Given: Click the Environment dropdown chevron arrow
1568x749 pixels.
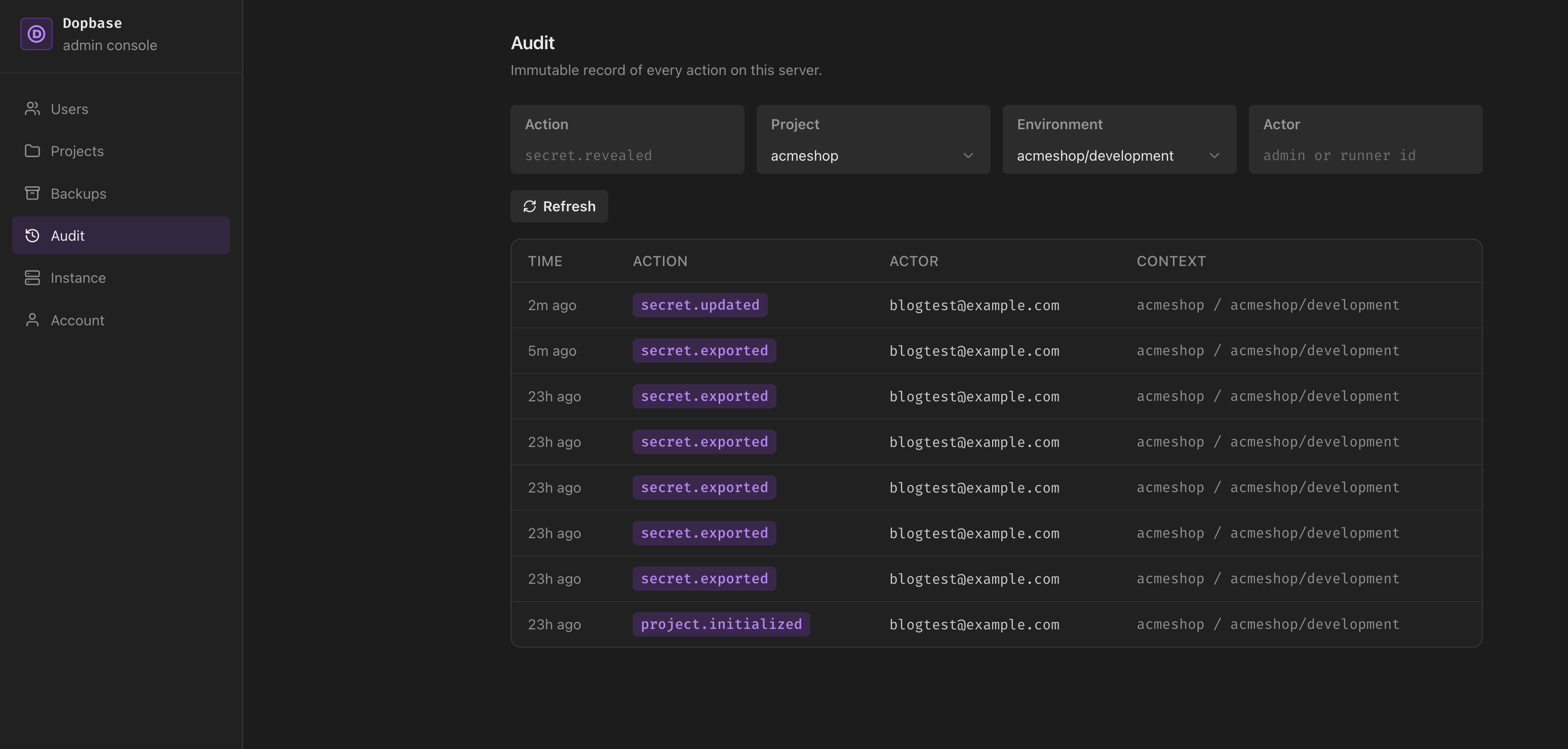Looking at the screenshot, I should tap(1214, 156).
